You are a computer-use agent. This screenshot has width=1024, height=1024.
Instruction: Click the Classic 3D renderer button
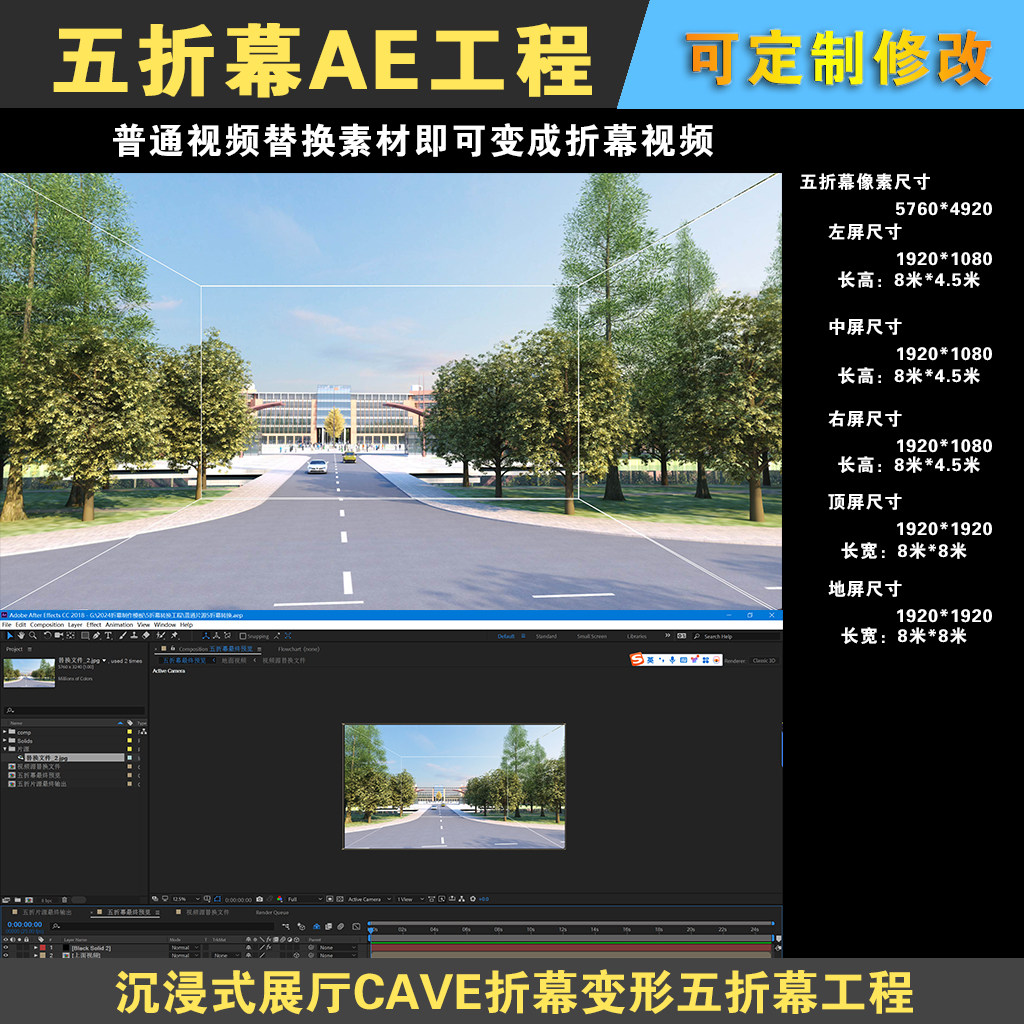[x=764, y=661]
